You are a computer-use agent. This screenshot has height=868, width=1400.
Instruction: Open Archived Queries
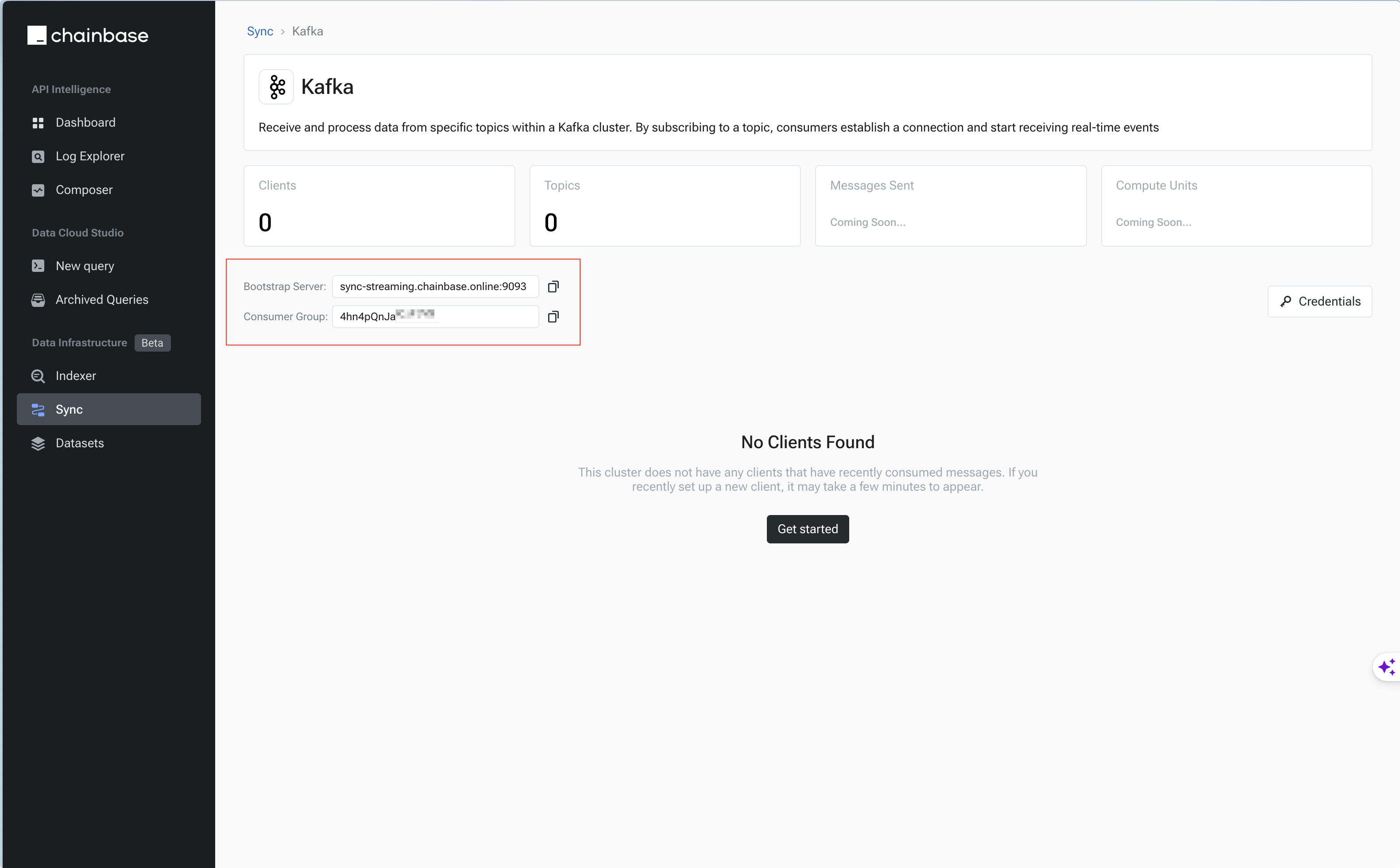click(x=101, y=300)
